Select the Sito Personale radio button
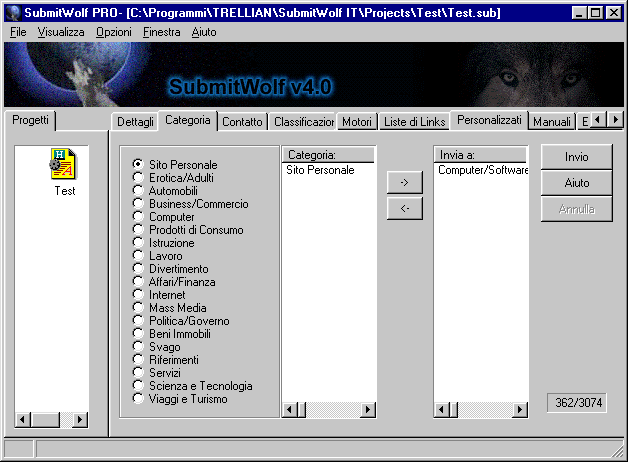 pyautogui.click(x=138, y=164)
